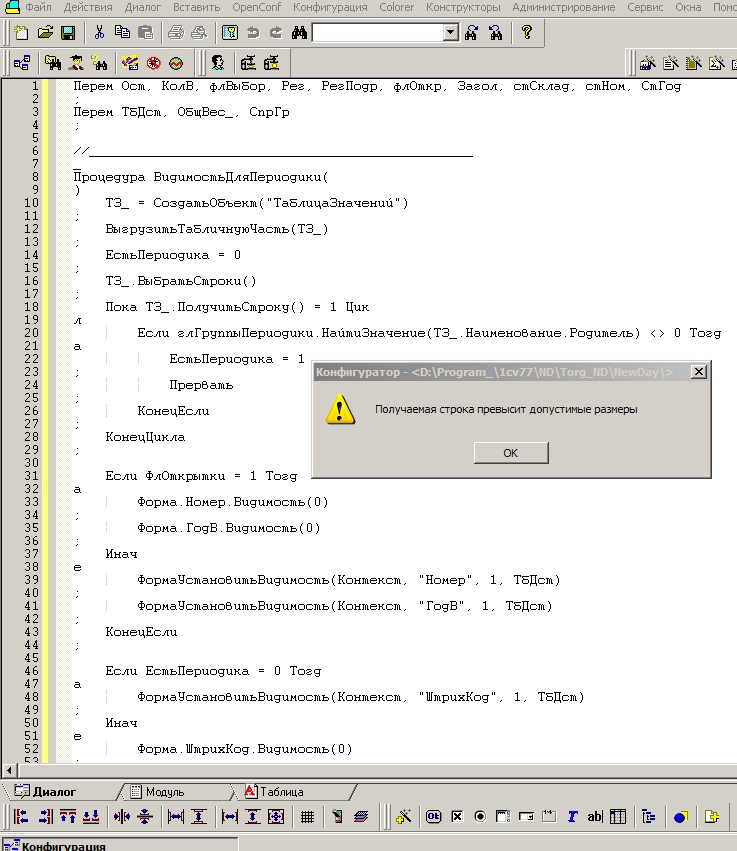Open the Конструкторы menu
Viewport: 737px width, 851px height.
[x=463, y=7]
